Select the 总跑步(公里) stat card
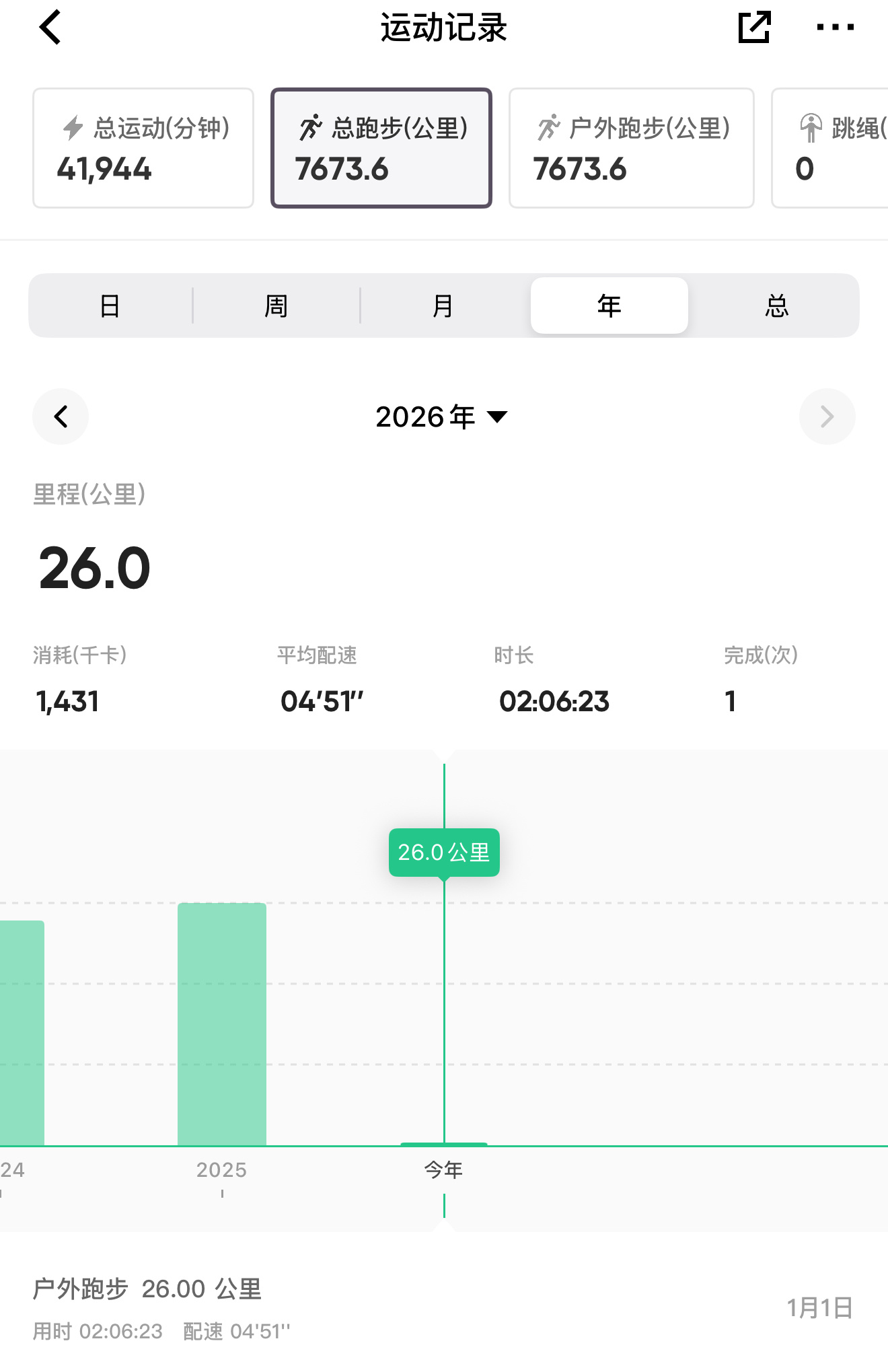 [x=381, y=148]
